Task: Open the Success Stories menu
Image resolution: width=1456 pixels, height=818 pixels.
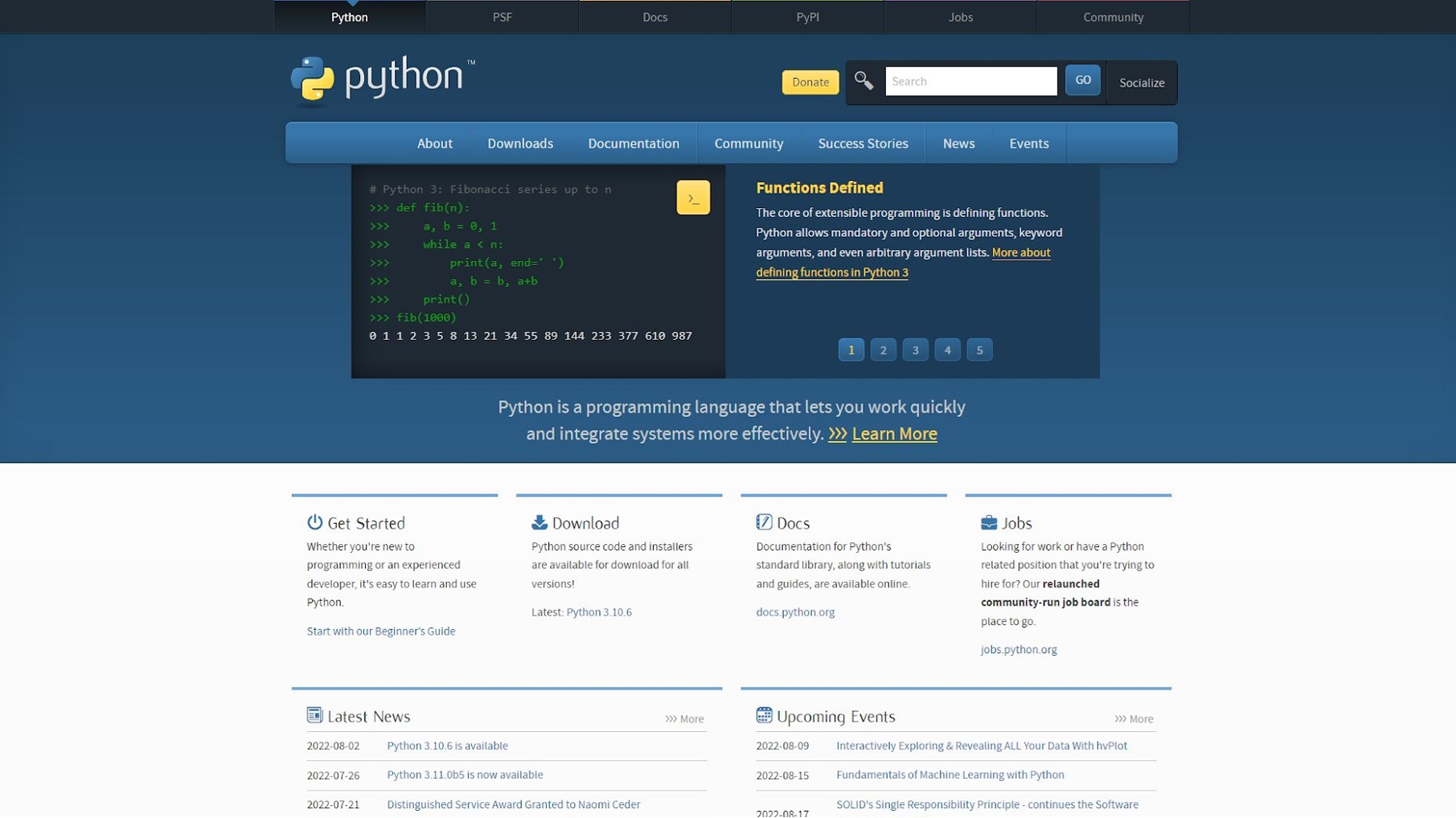Action: (863, 143)
